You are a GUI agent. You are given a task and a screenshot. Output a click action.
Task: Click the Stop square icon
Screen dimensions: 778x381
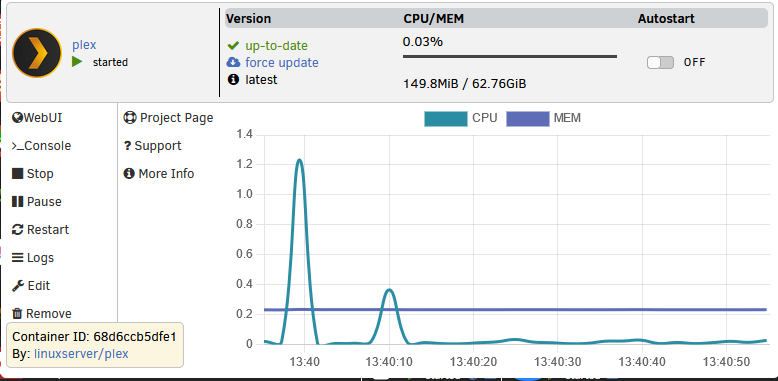click(17, 174)
